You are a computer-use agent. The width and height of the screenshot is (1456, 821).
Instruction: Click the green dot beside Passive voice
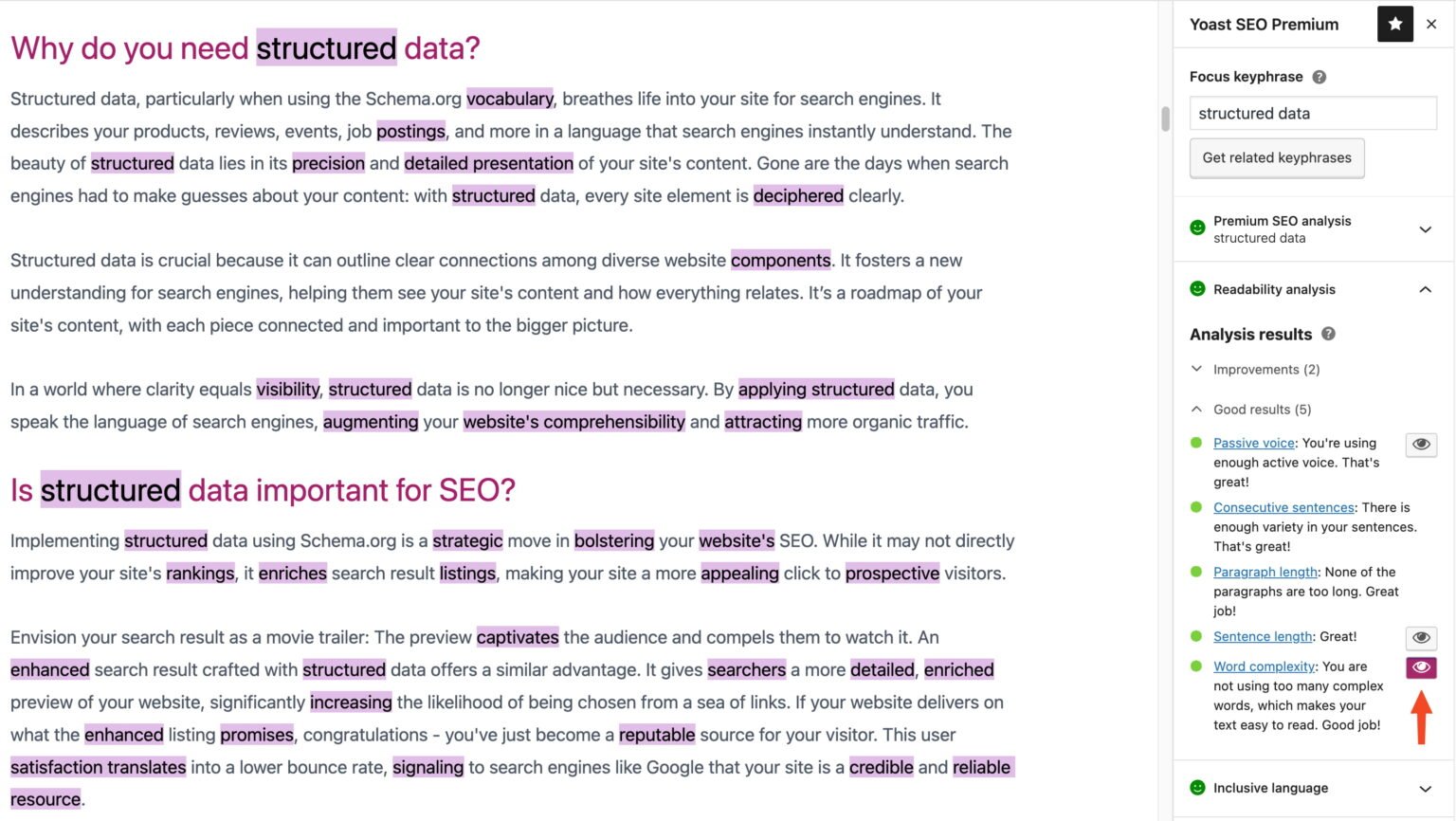point(1195,443)
